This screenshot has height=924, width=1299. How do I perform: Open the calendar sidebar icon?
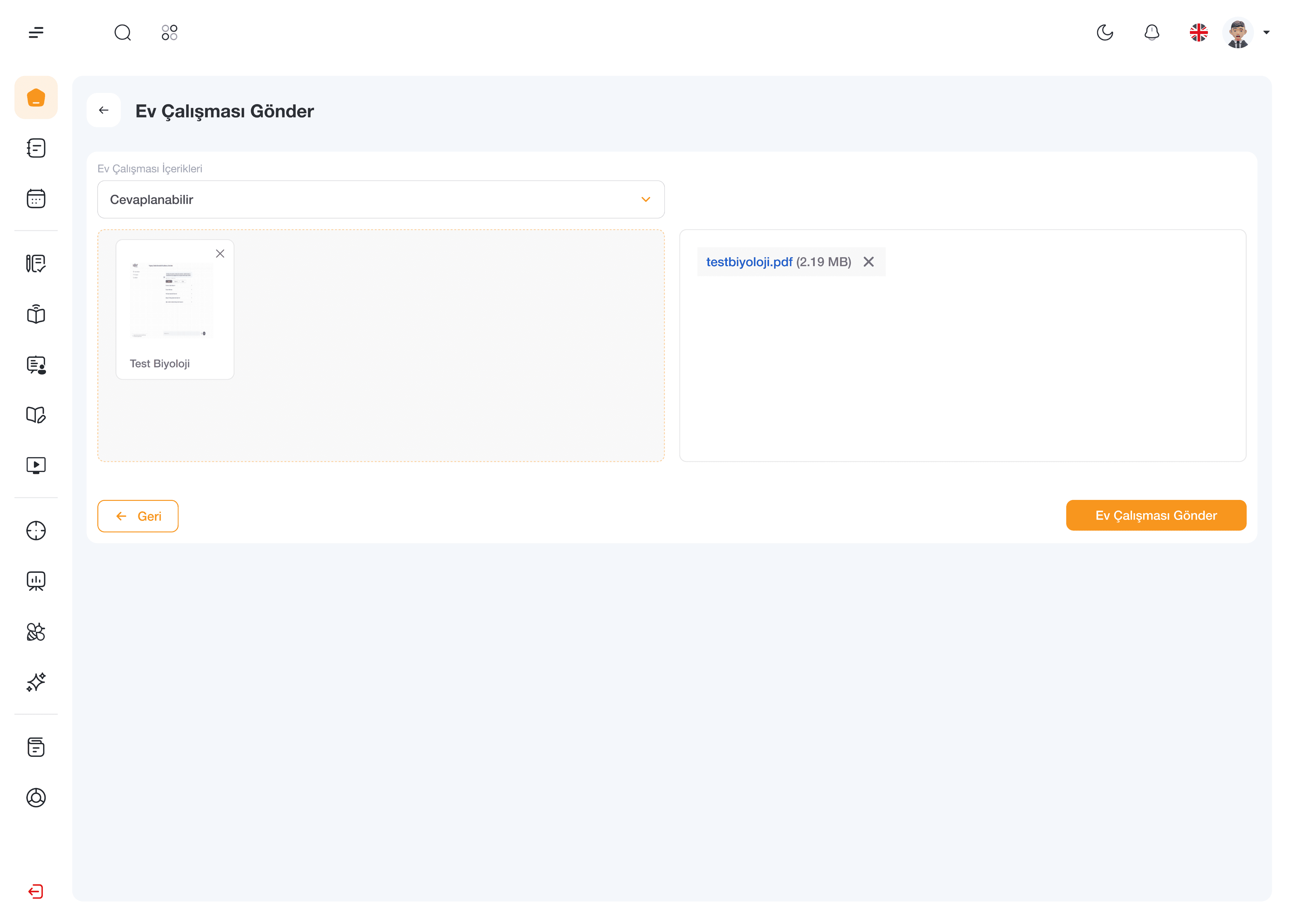click(36, 199)
